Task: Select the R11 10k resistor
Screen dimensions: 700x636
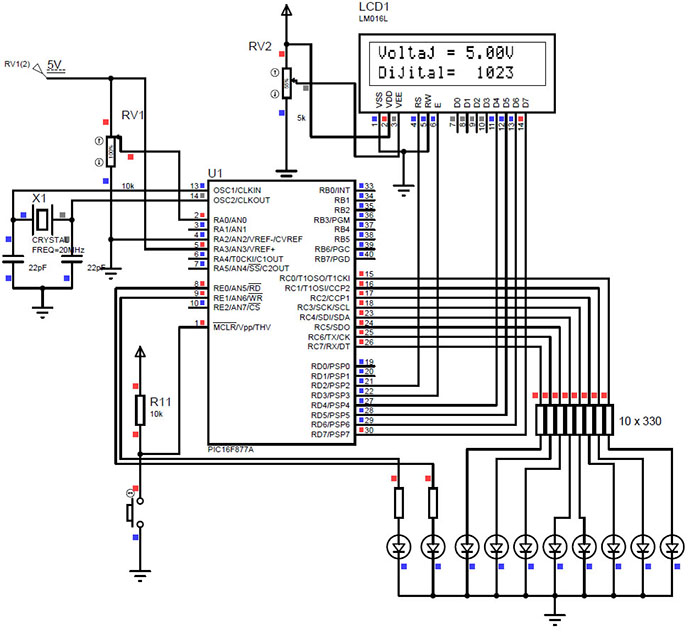Action: (x=140, y=411)
